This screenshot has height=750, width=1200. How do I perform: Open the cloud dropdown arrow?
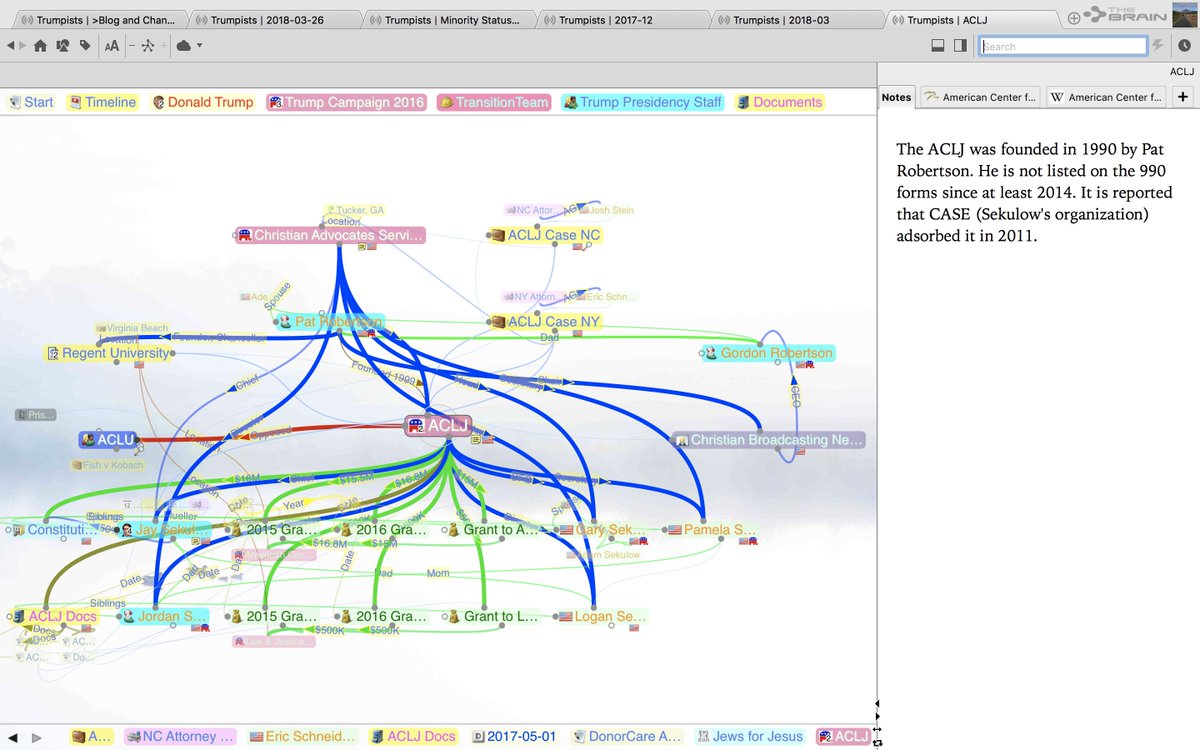[x=199, y=46]
